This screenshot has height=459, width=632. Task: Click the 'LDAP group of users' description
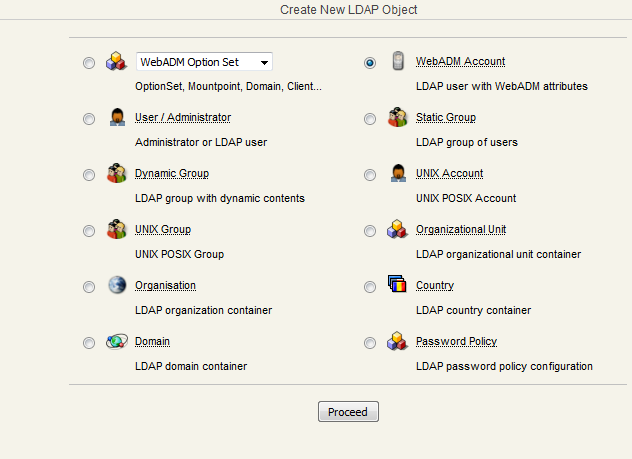pos(467,142)
